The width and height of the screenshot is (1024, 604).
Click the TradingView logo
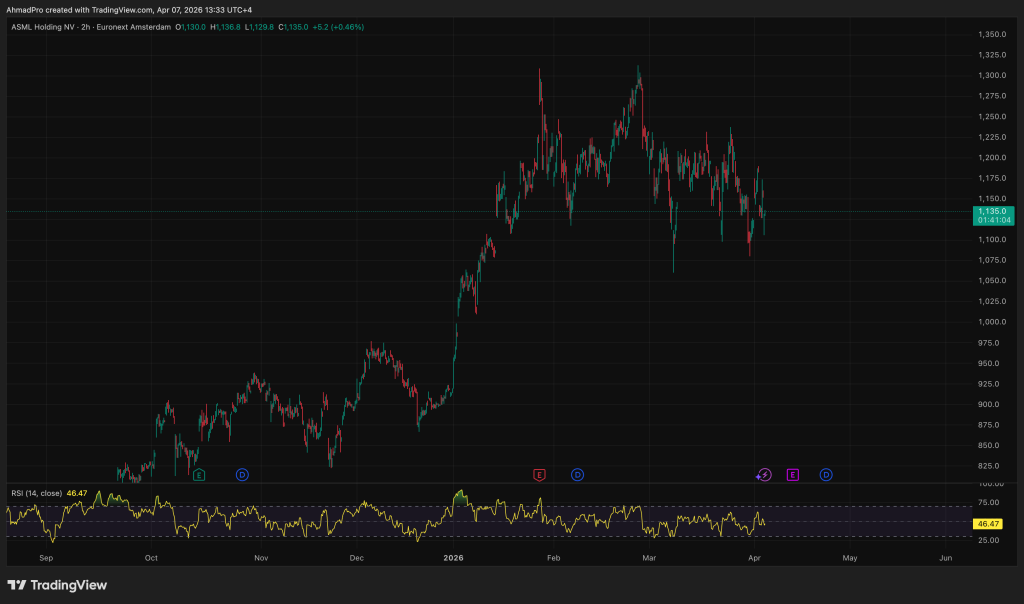coord(57,585)
